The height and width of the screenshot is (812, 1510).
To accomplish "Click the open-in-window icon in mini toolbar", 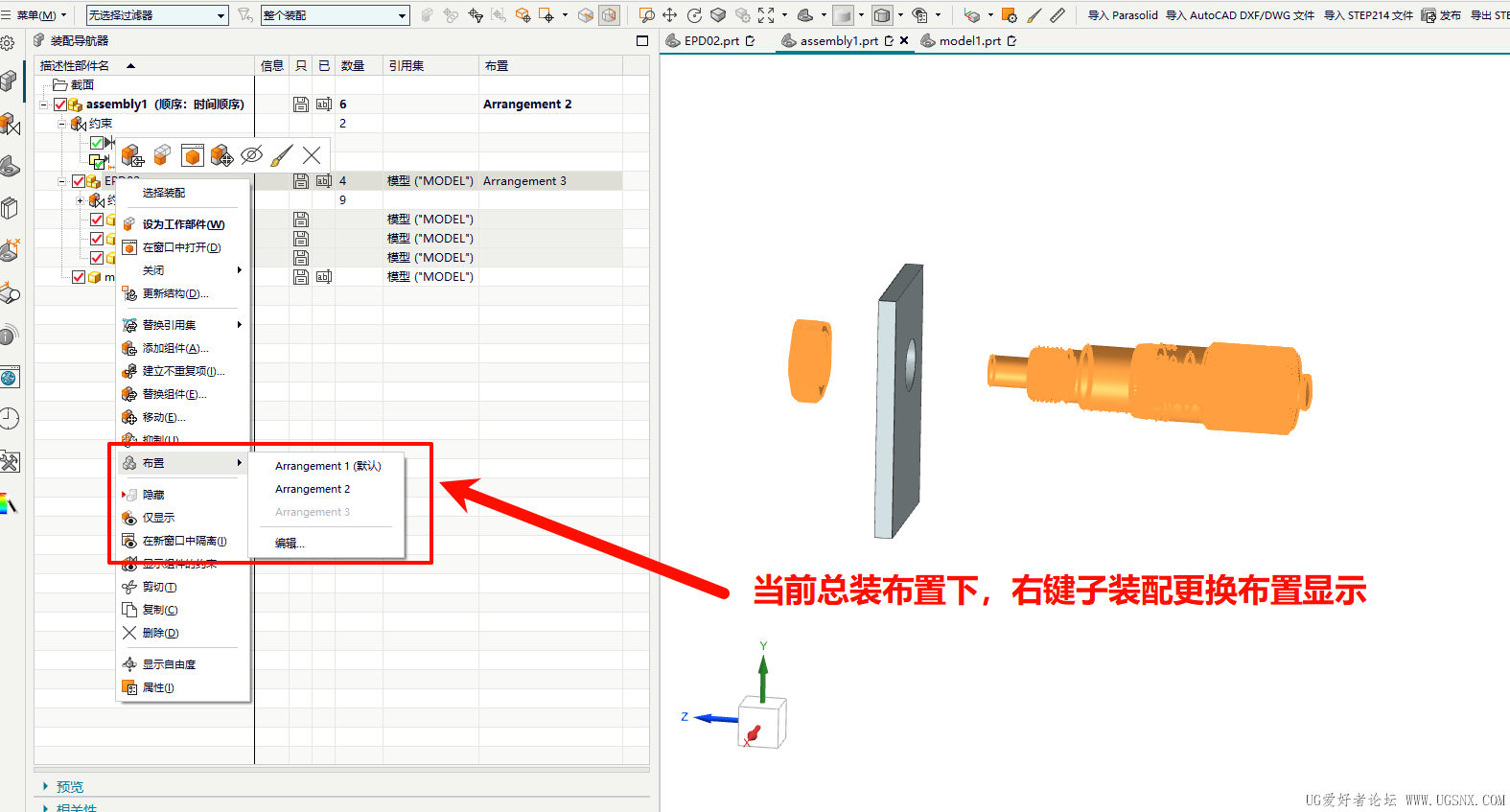I will pos(192,155).
